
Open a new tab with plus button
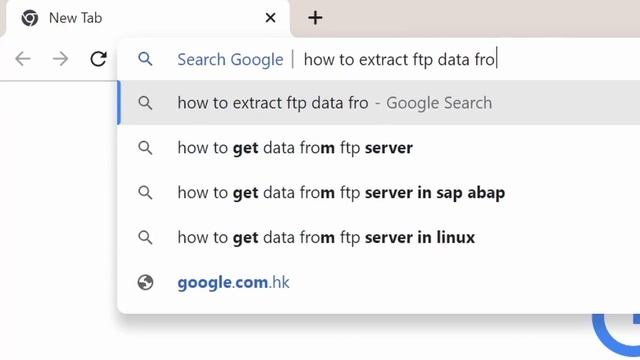click(315, 18)
